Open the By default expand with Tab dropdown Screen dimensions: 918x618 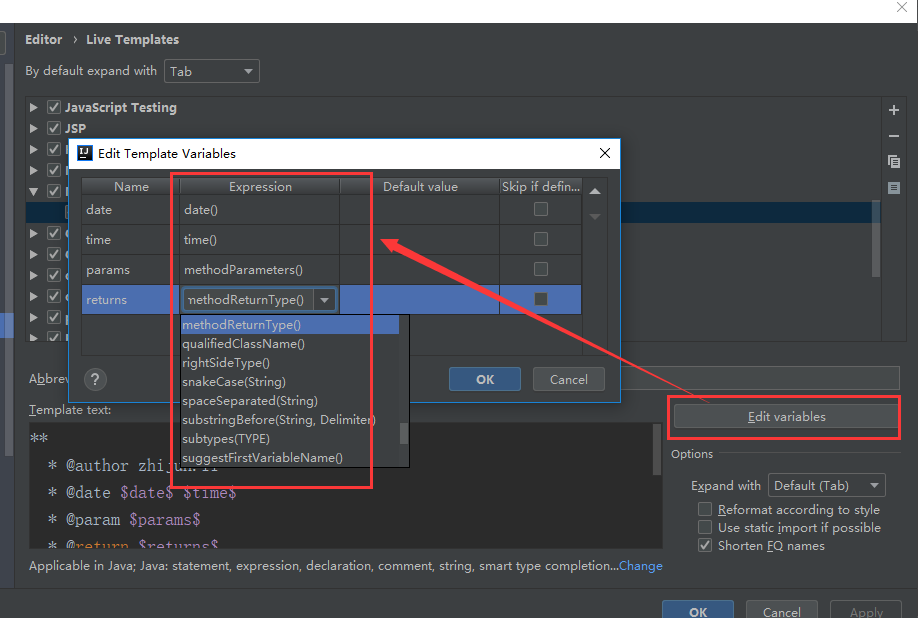click(212, 71)
